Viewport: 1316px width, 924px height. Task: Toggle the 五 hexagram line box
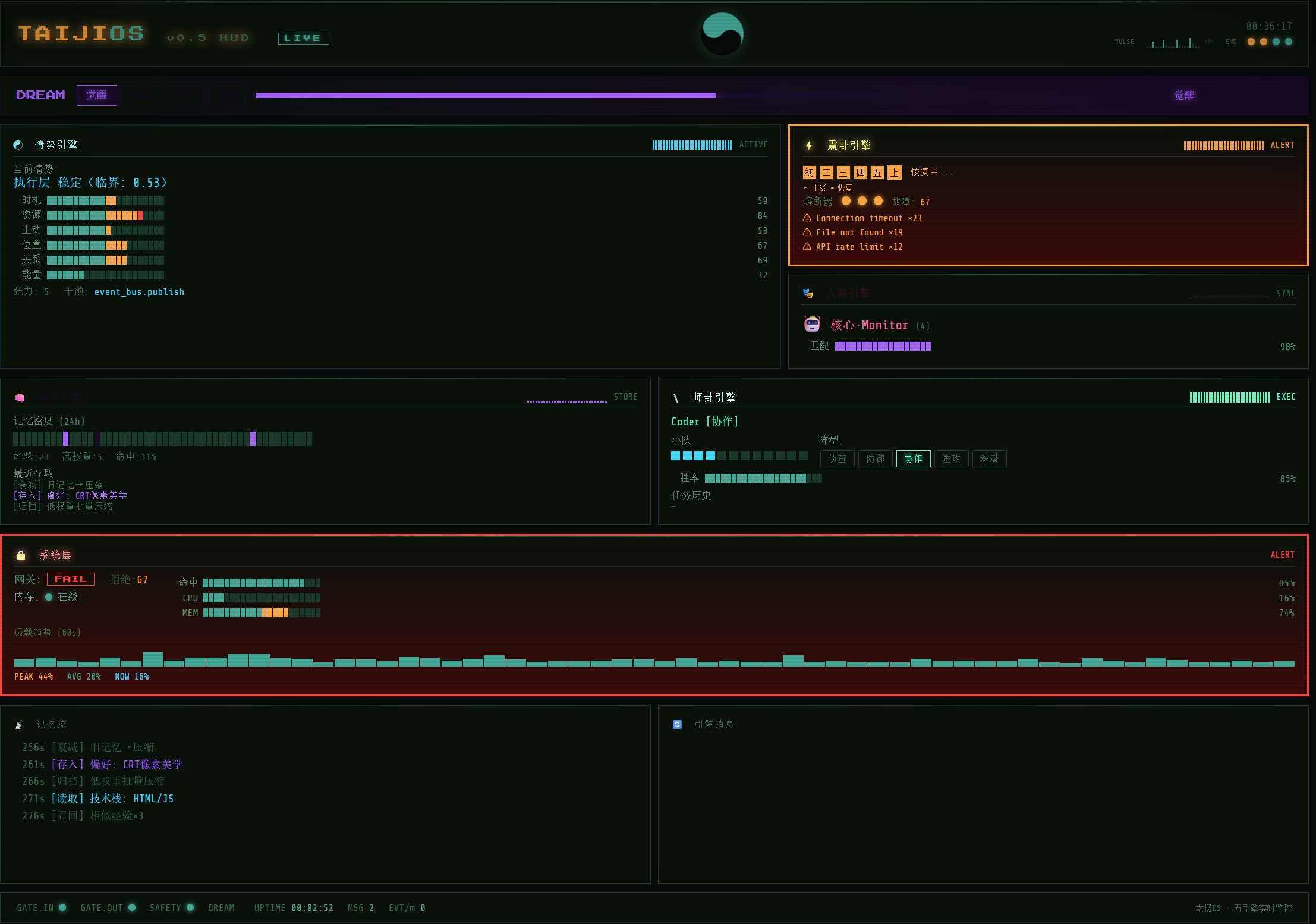point(877,172)
